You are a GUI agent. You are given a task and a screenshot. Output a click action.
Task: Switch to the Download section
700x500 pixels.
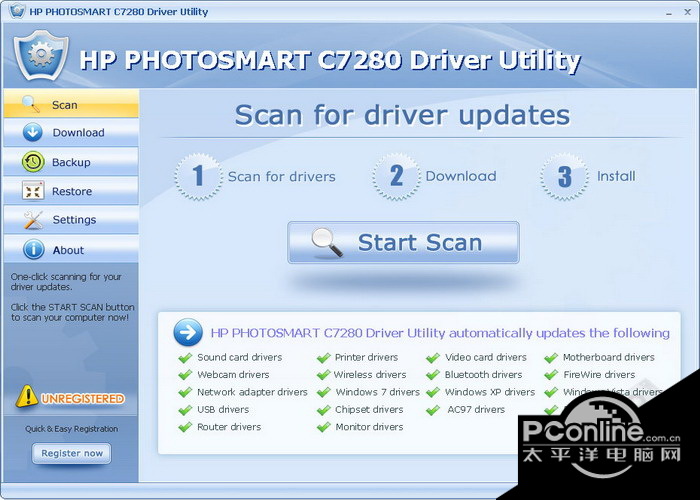(x=71, y=133)
